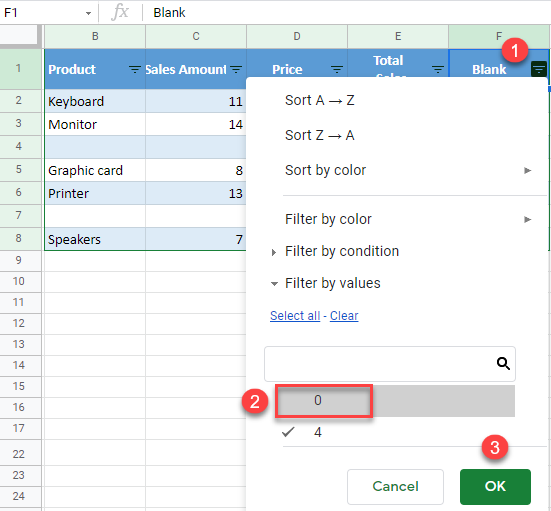Image resolution: width=551 pixels, height=511 pixels.
Task: Click the Select all link
Action: point(295,316)
